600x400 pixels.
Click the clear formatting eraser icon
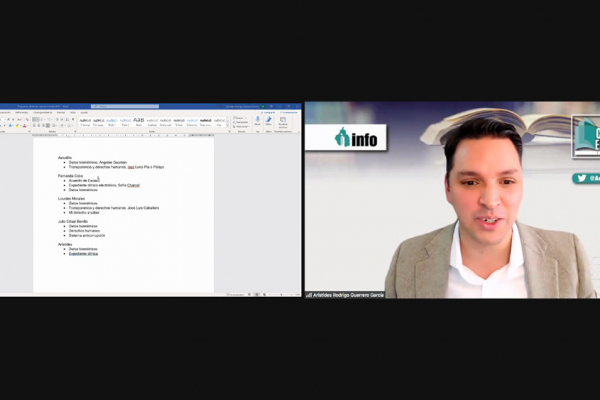point(27,119)
